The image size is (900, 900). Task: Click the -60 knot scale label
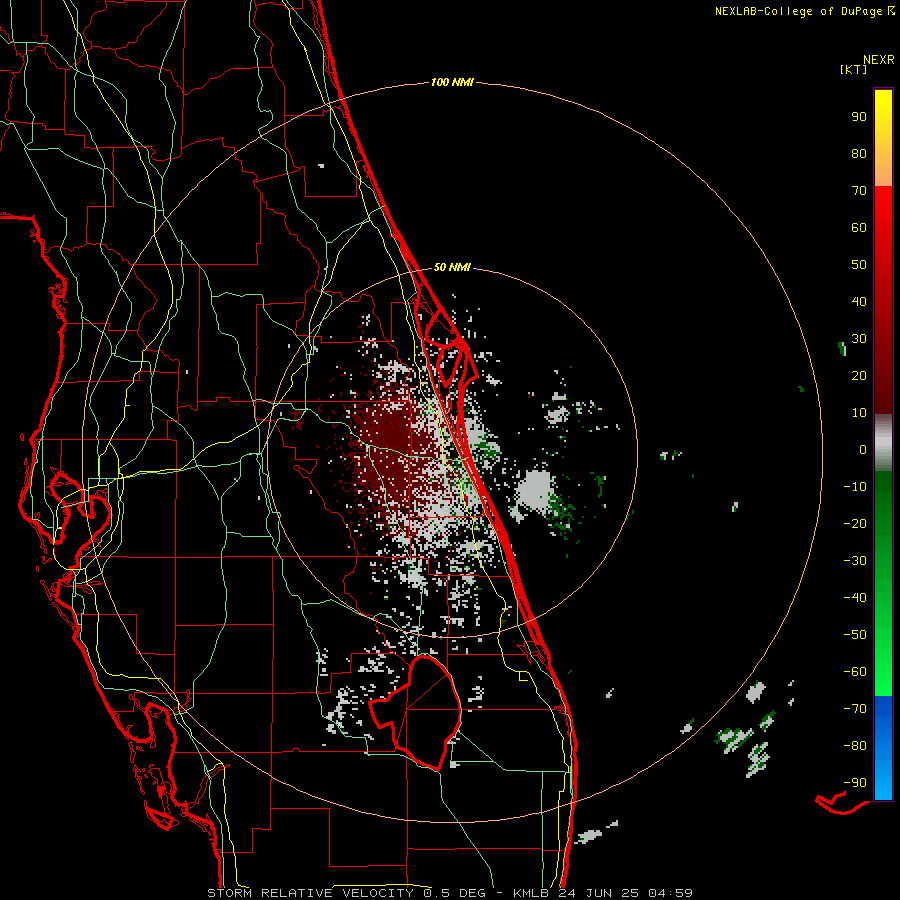855,672
